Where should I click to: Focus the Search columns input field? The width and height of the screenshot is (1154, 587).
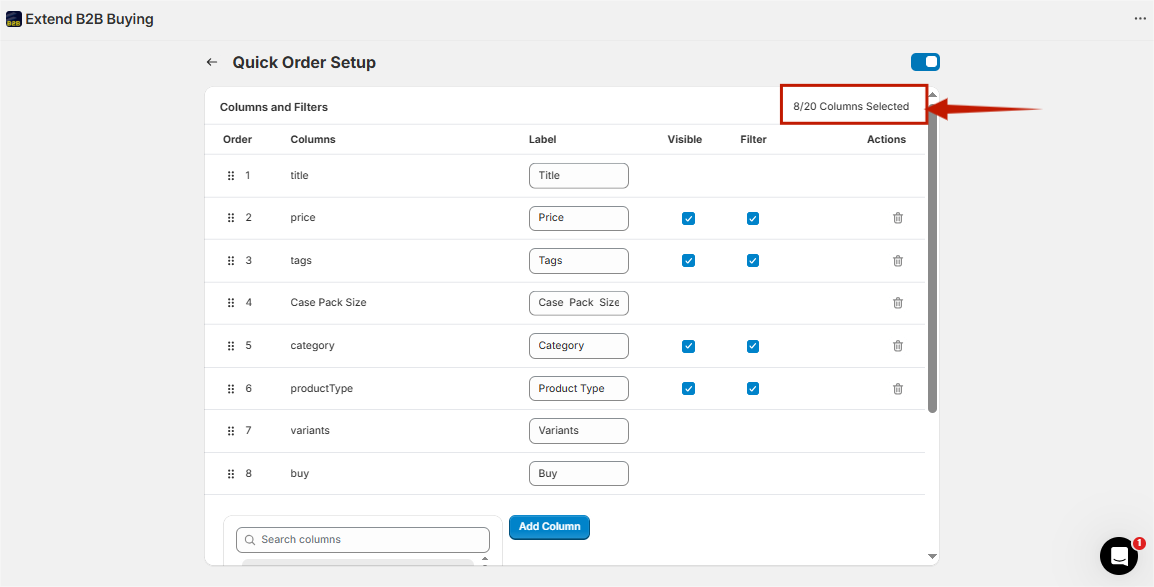pyautogui.click(x=363, y=540)
